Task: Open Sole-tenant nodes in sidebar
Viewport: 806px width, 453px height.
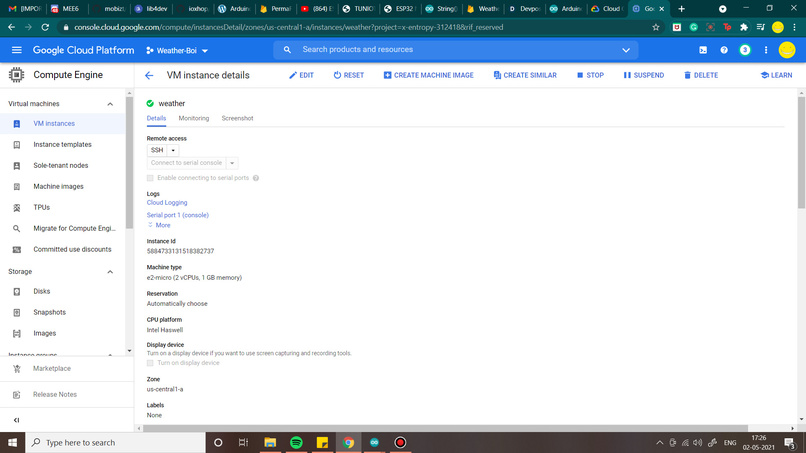Action: click(x=63, y=166)
